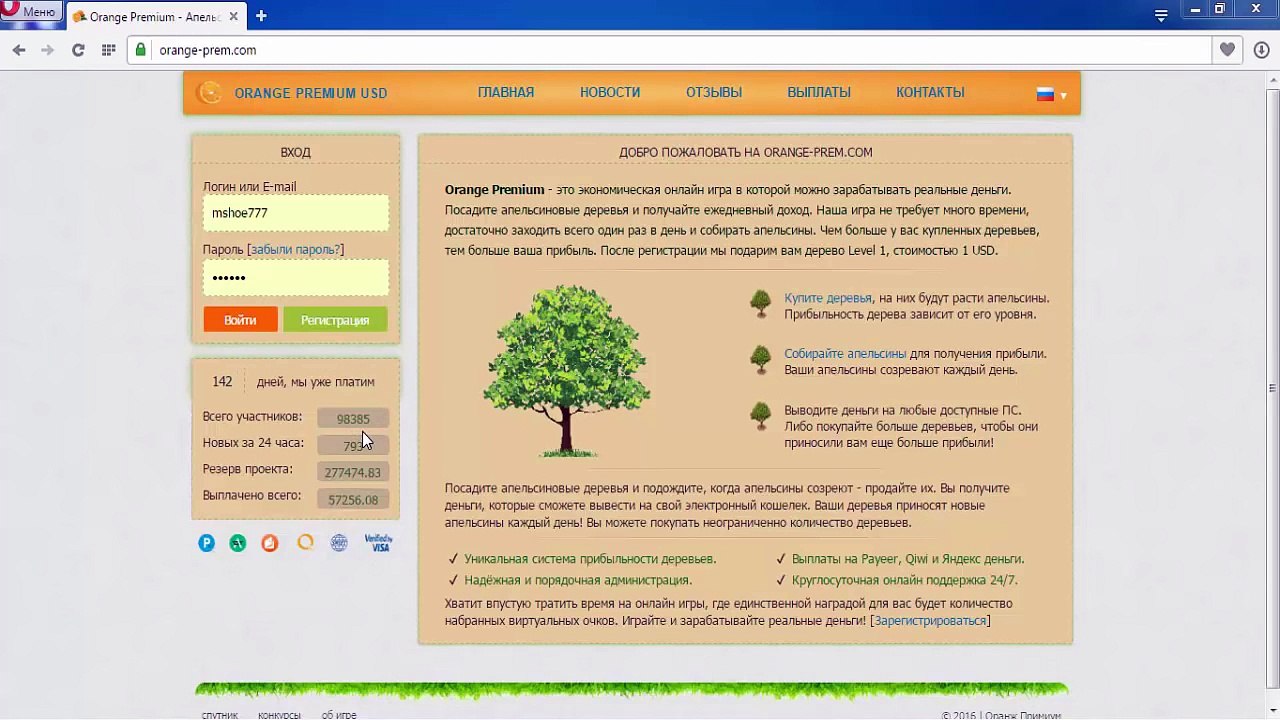The image size is (1280, 720).
Task: Click the Qiwi payment icon
Action: coord(305,542)
